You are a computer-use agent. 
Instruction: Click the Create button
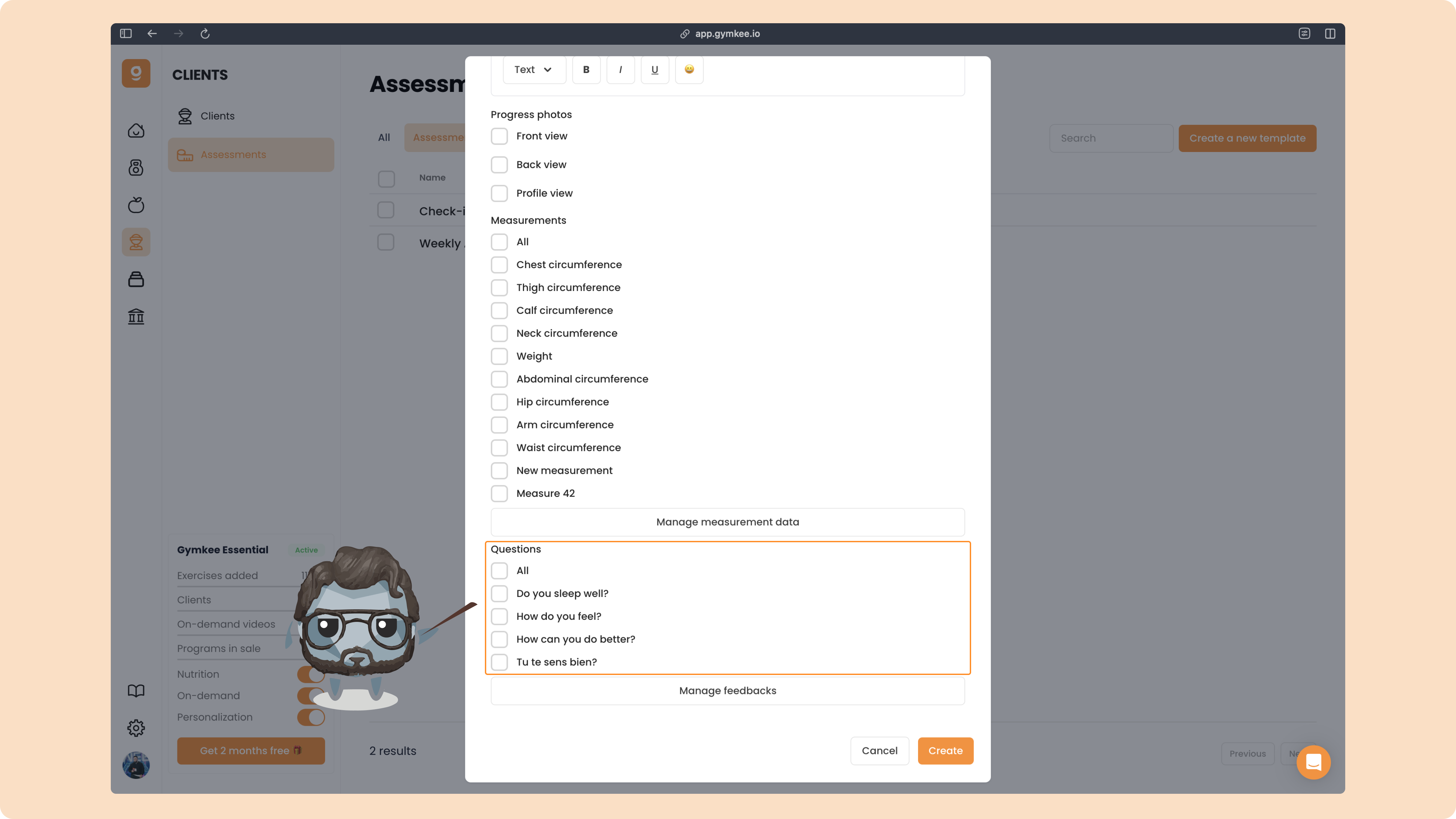coord(946,751)
